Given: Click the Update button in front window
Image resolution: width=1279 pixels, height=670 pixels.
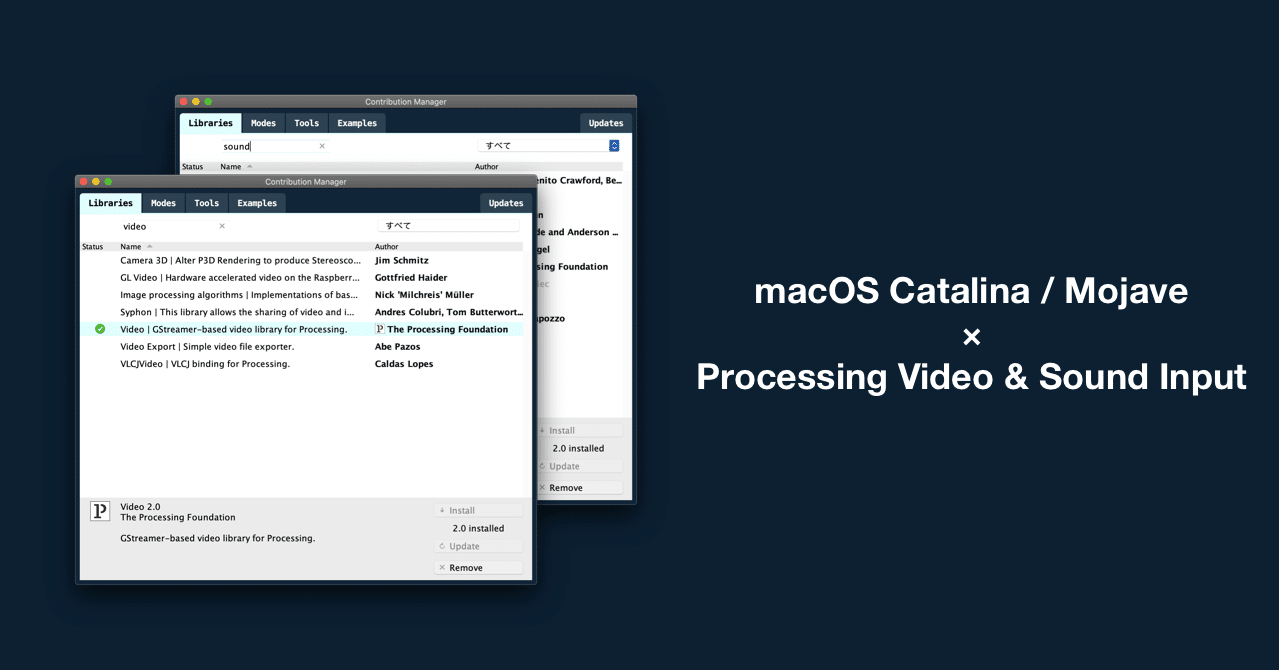Looking at the screenshot, I should point(478,546).
